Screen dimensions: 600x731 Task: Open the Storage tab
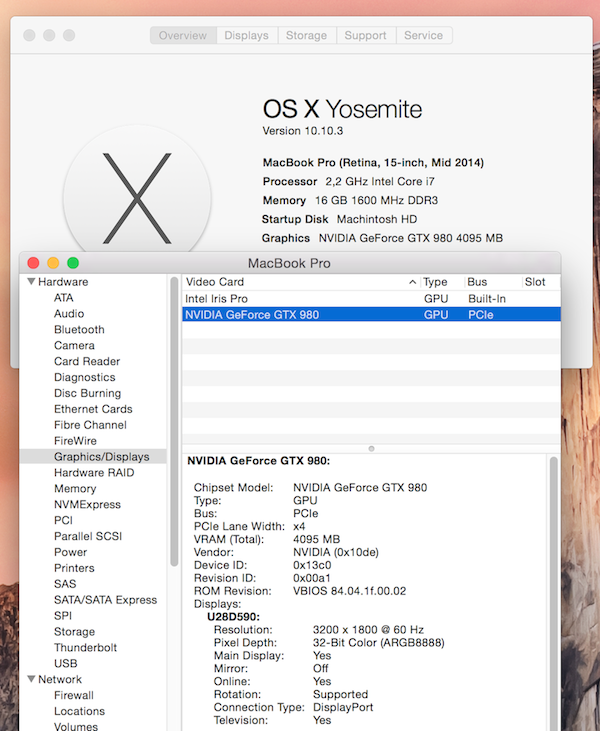coord(306,35)
